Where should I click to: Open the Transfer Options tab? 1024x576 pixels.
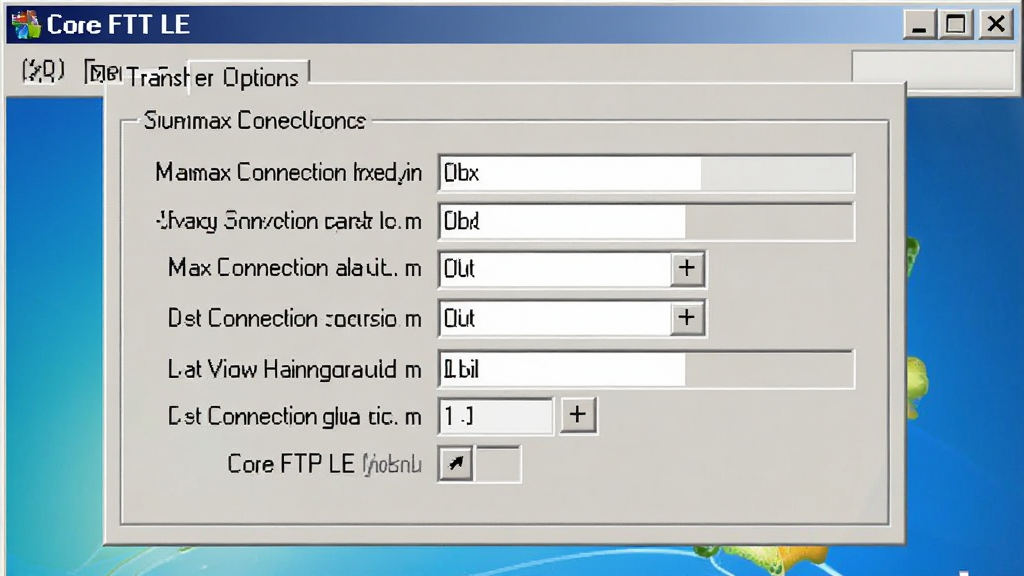click(212, 78)
